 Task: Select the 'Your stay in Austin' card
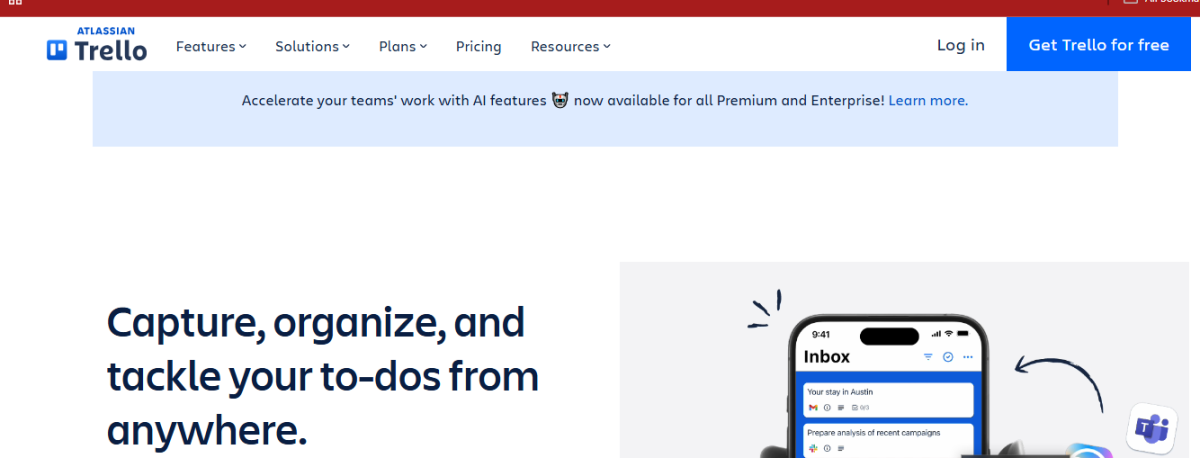click(x=888, y=399)
